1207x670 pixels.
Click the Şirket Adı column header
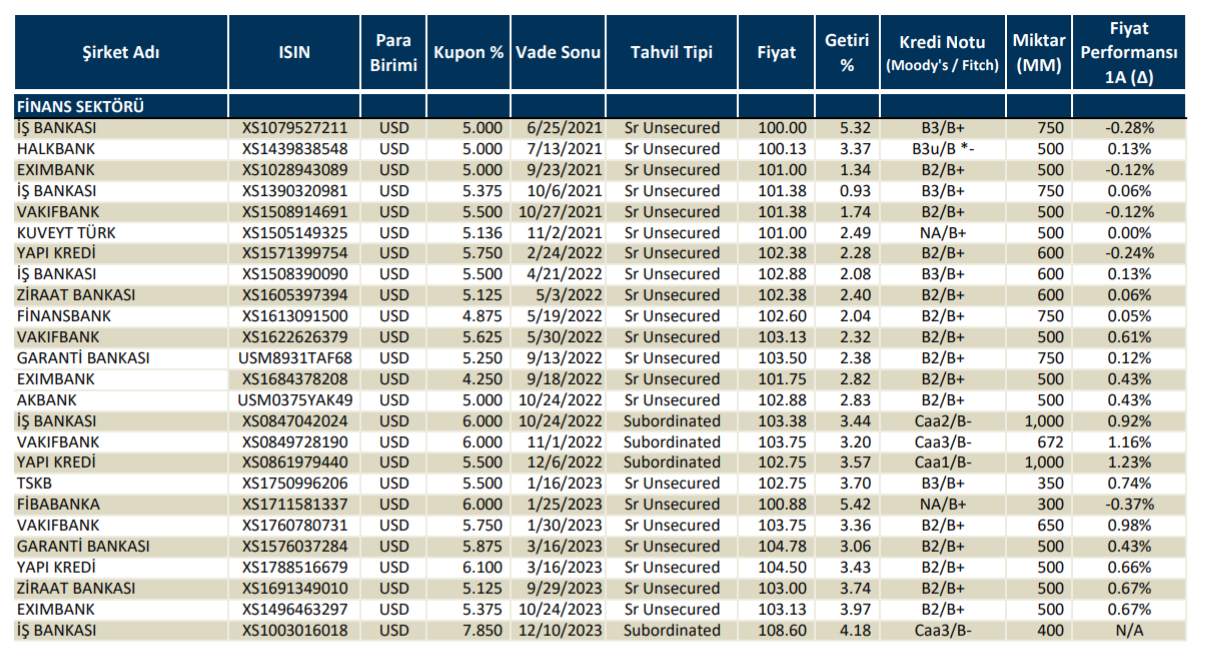pos(120,53)
